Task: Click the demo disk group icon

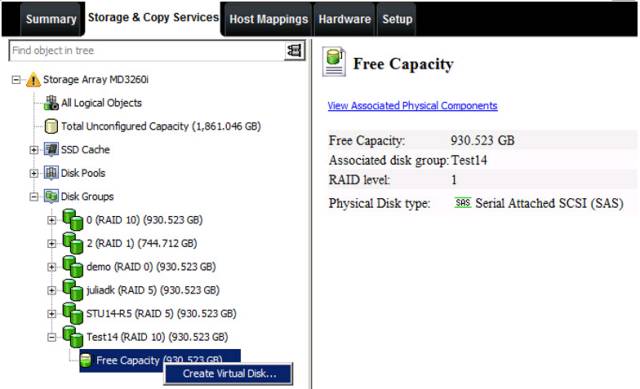Action: point(73,267)
